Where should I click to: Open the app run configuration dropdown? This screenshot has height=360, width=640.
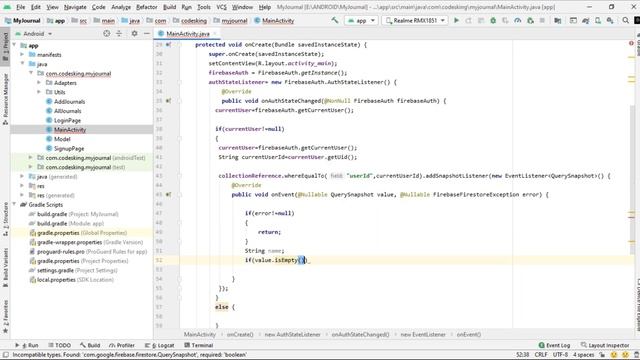click(362, 20)
